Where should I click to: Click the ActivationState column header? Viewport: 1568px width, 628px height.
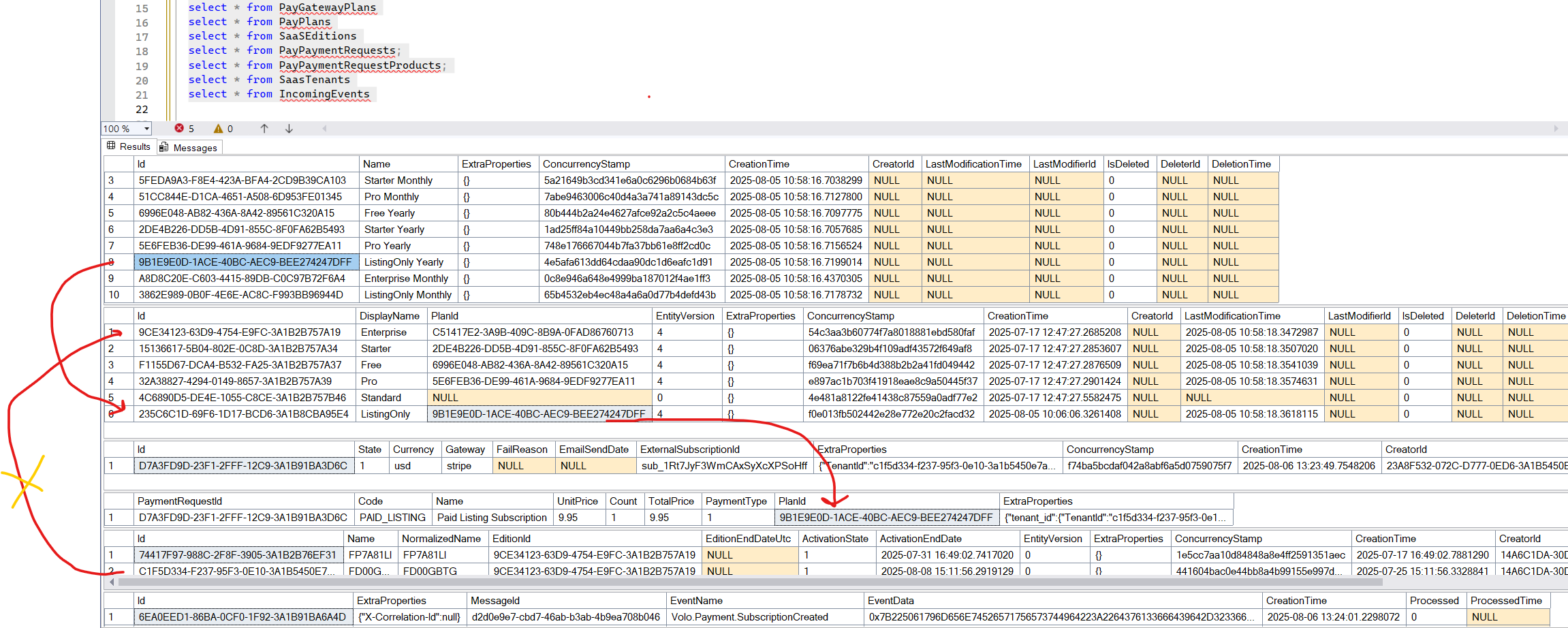click(837, 539)
